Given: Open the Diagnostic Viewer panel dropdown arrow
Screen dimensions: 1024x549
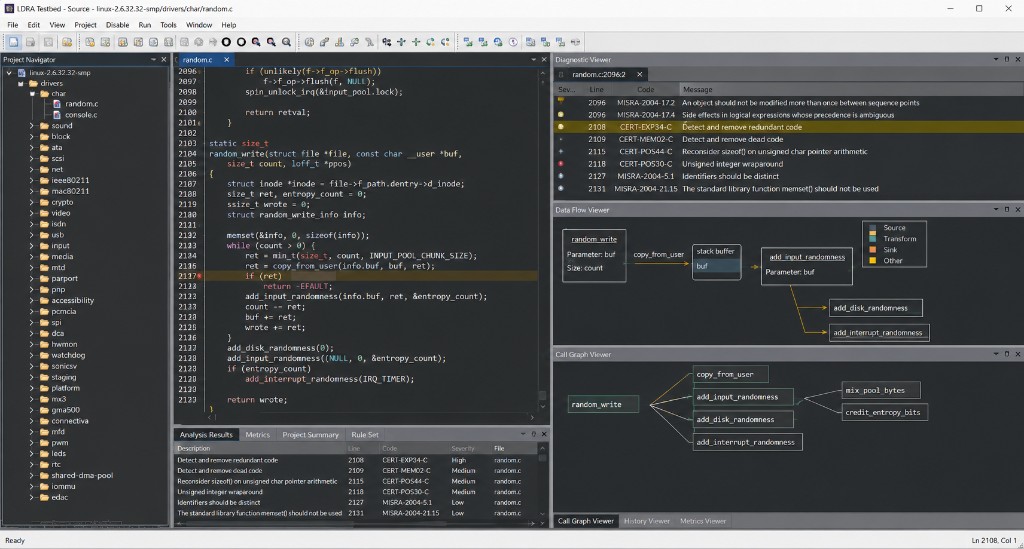Looking at the screenshot, I should (996, 59).
